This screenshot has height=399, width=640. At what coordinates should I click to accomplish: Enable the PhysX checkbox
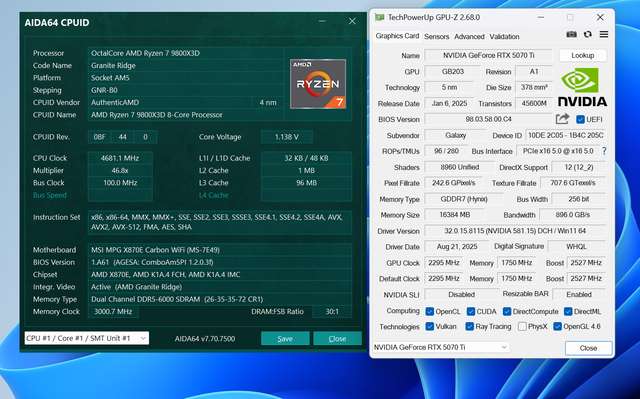pos(522,326)
